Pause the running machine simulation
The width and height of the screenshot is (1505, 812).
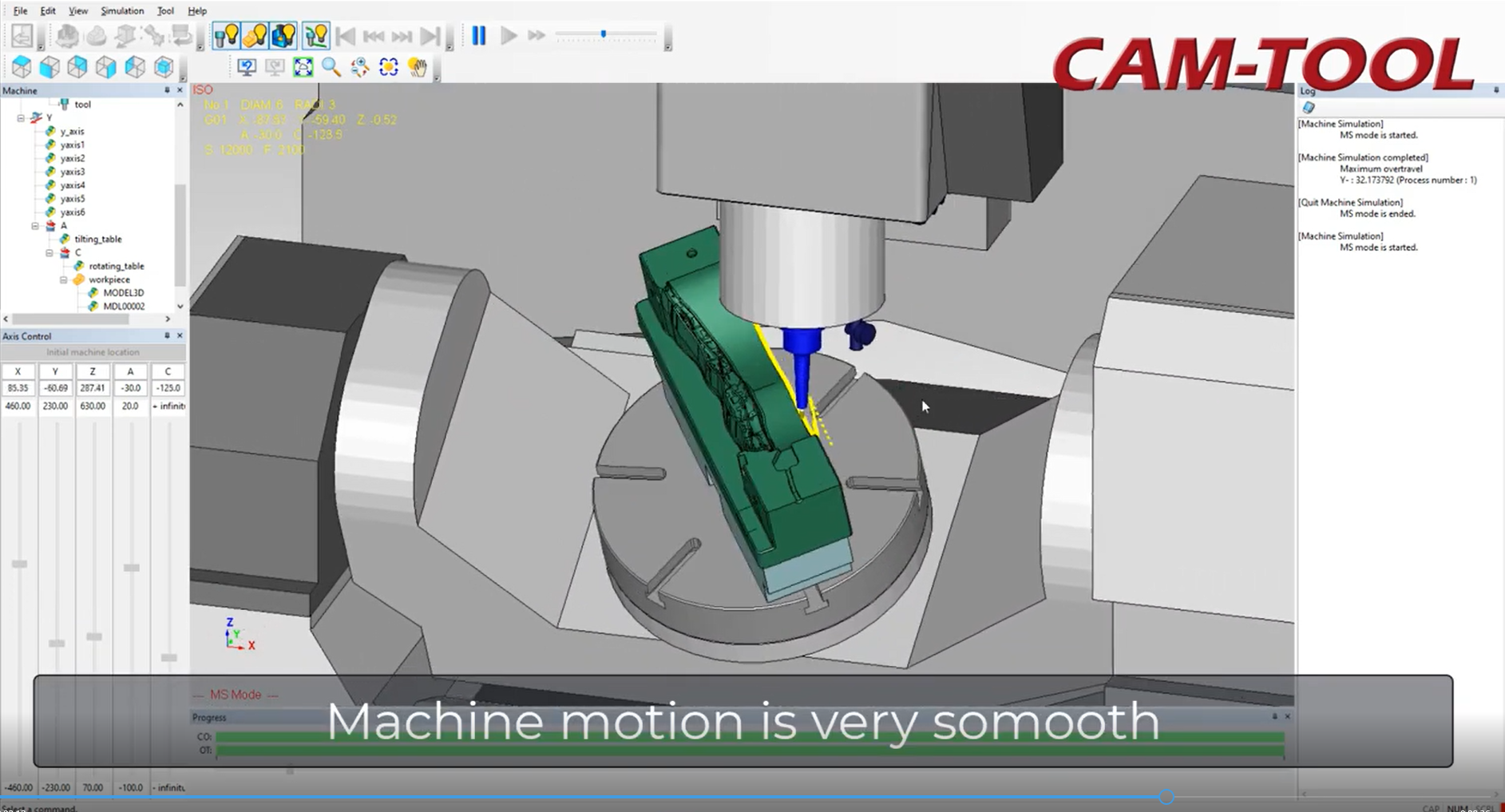[477, 36]
